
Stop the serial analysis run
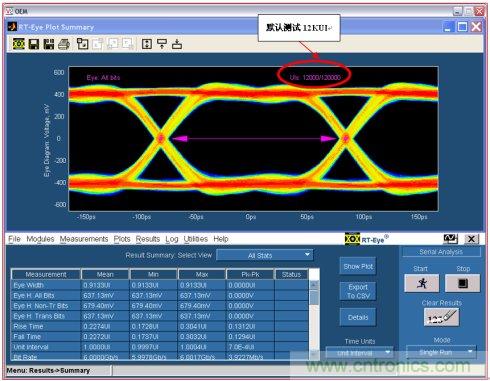[463, 283]
